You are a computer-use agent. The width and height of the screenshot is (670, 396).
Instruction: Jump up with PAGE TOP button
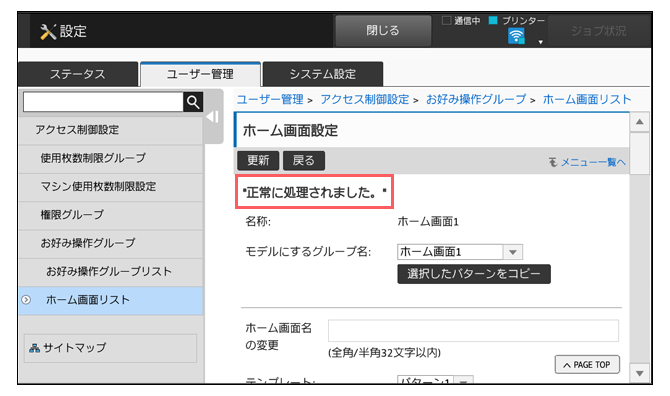click(587, 365)
